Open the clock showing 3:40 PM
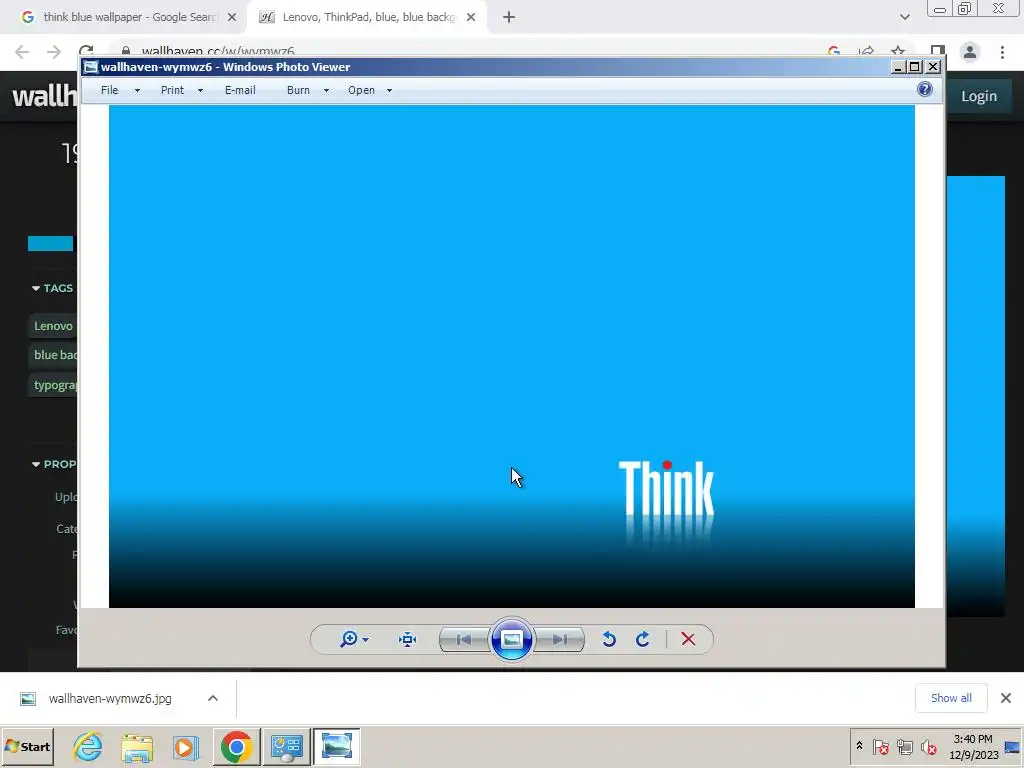 point(973,746)
